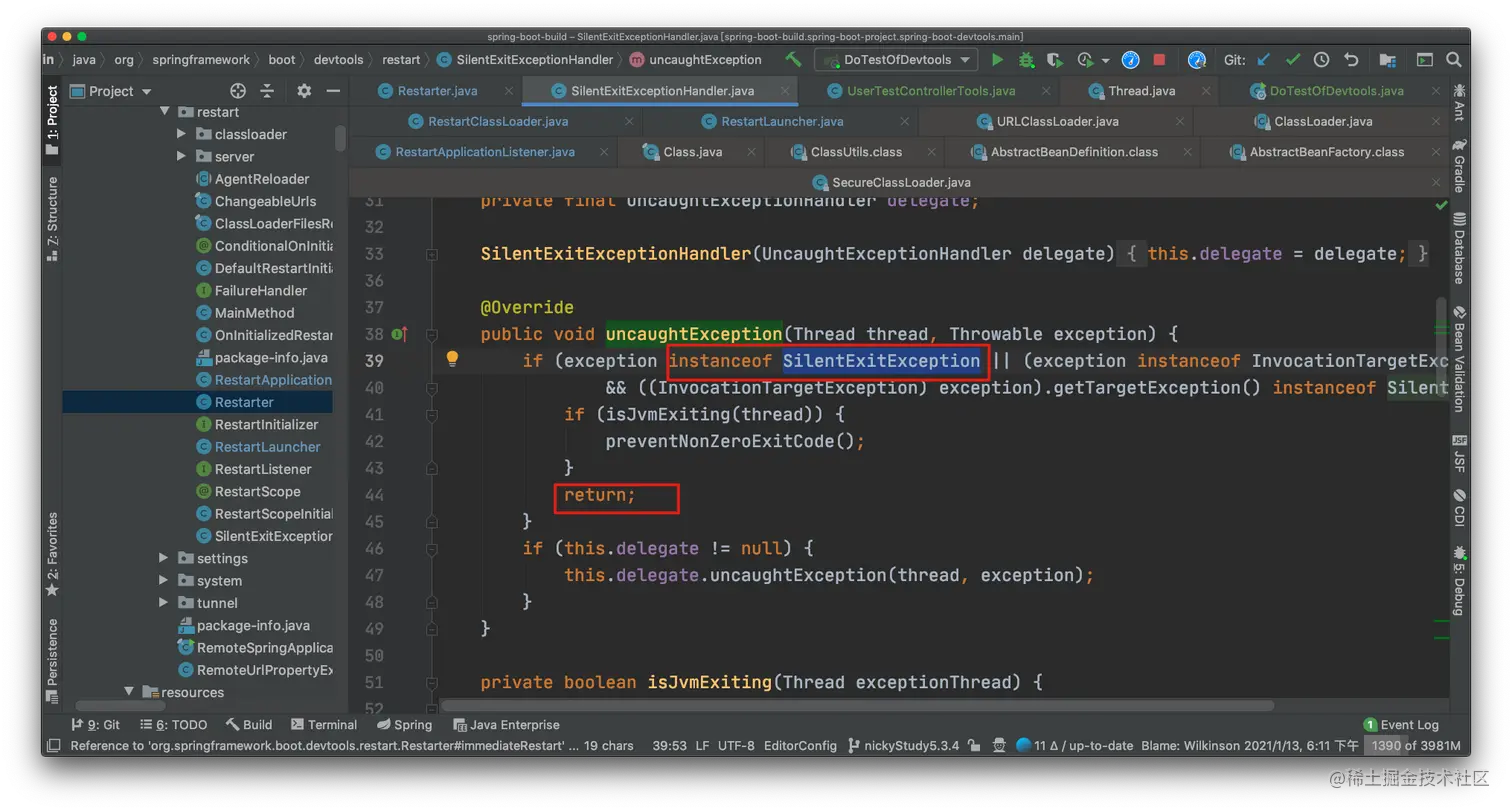Viewport: 1512px width, 811px height.
Task: Open the TODO tool window
Action: pos(175,725)
